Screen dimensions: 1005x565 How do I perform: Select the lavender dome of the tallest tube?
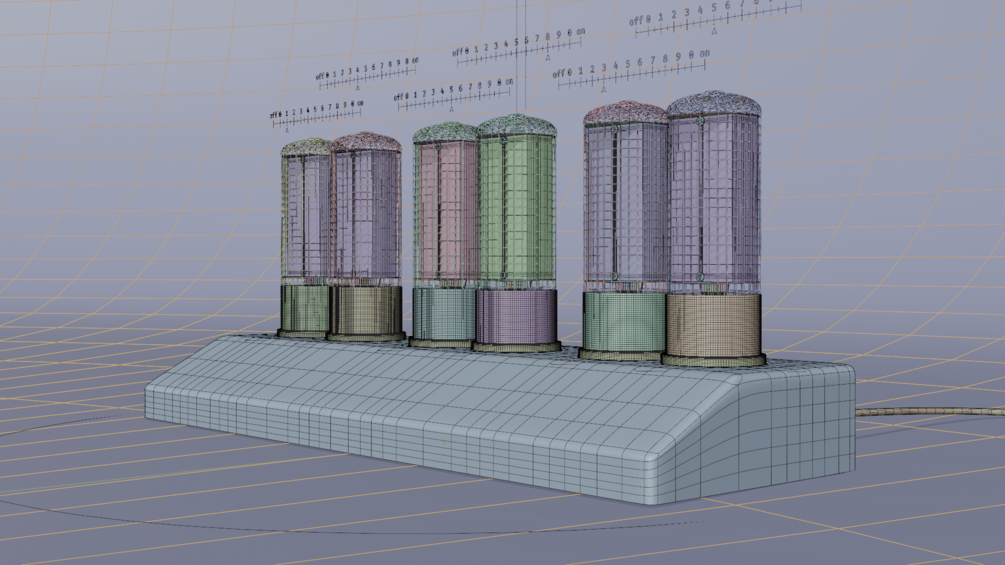[x=713, y=104]
